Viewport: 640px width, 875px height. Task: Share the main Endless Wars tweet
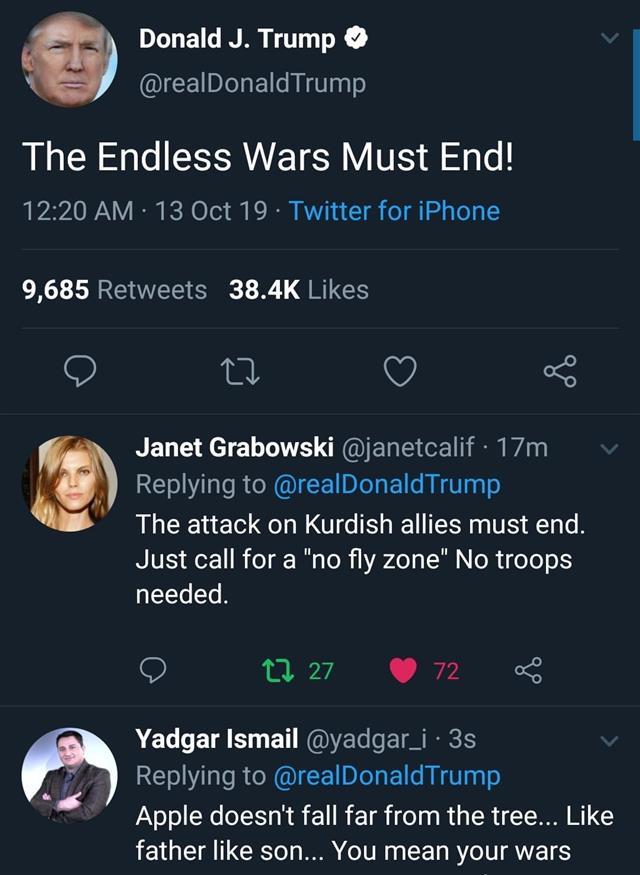point(560,373)
